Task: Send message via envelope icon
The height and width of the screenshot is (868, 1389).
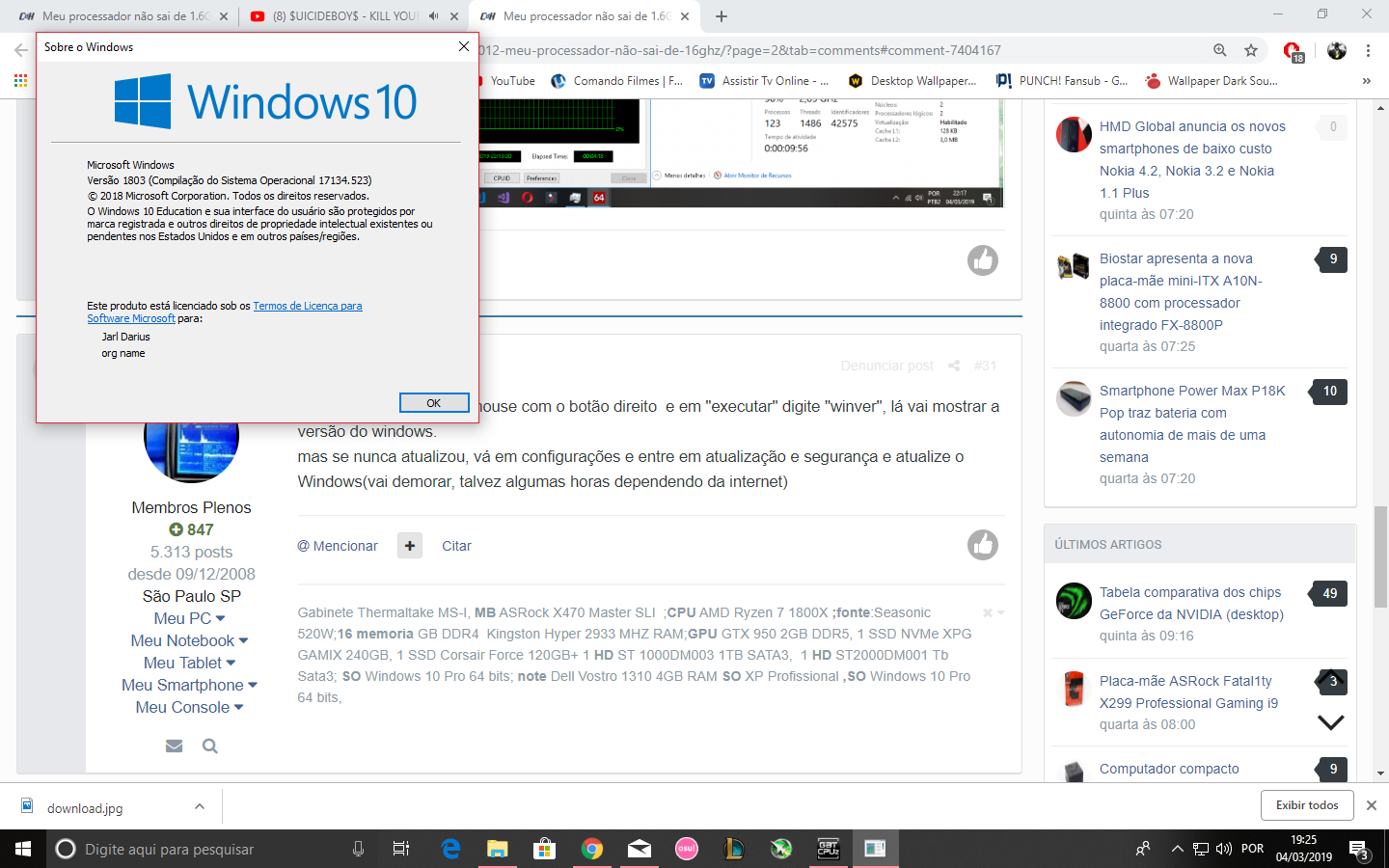Action: point(174,746)
